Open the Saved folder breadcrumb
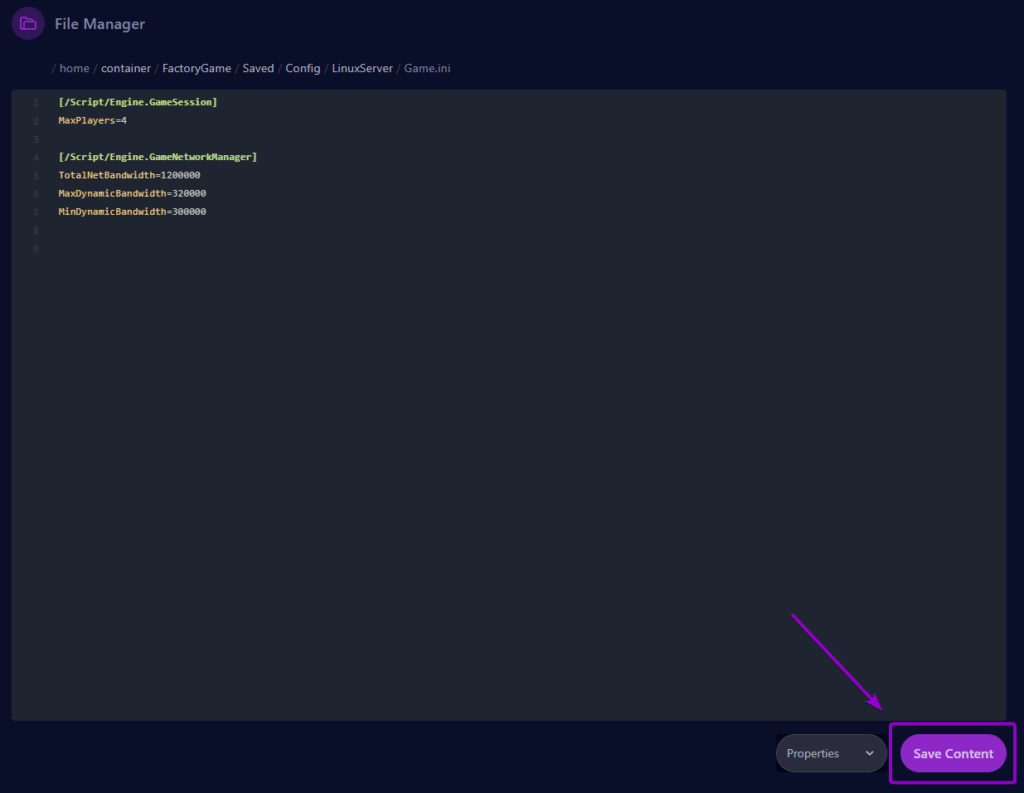 click(x=258, y=68)
